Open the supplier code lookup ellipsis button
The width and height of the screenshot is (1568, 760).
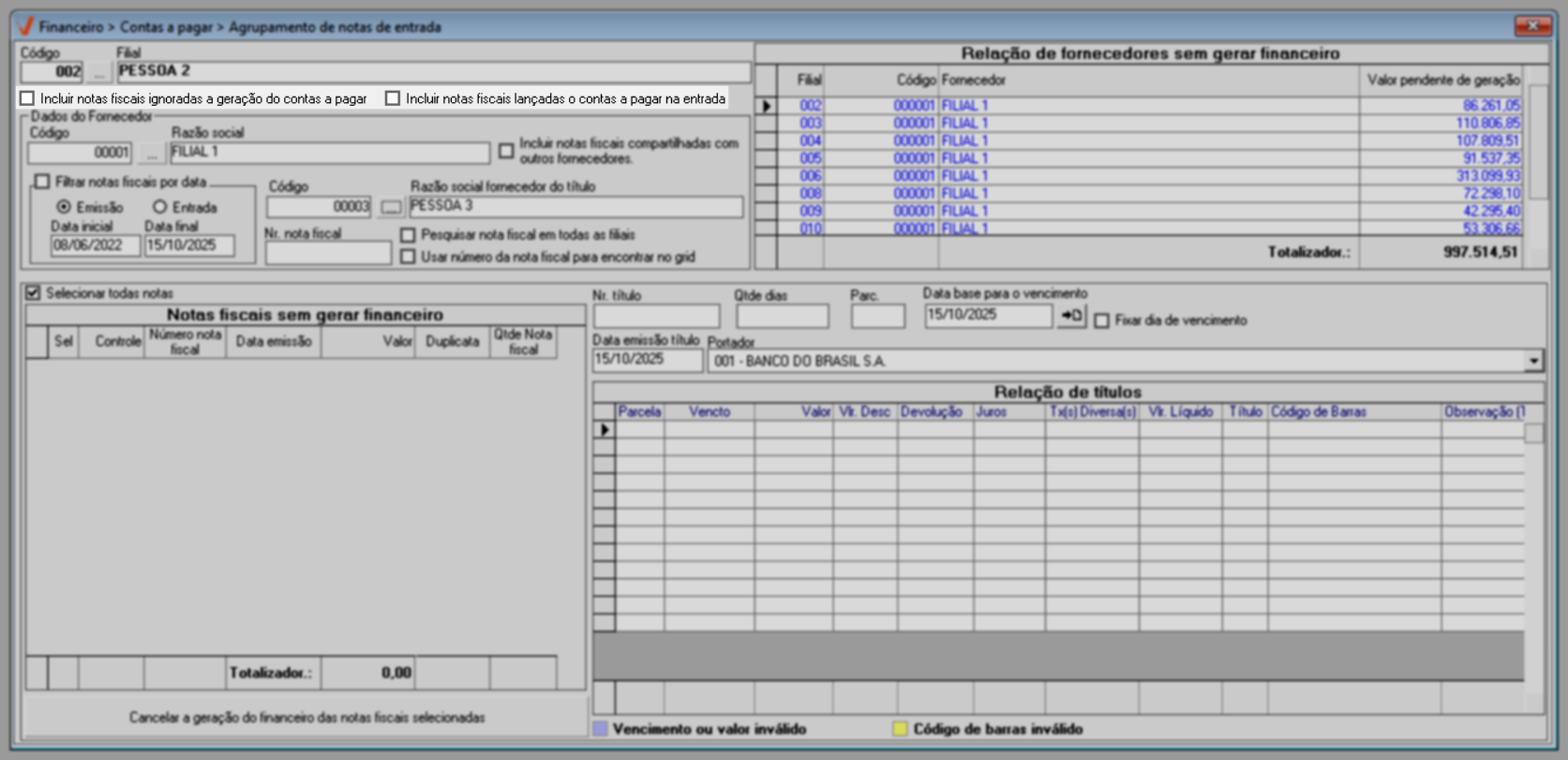tap(152, 153)
